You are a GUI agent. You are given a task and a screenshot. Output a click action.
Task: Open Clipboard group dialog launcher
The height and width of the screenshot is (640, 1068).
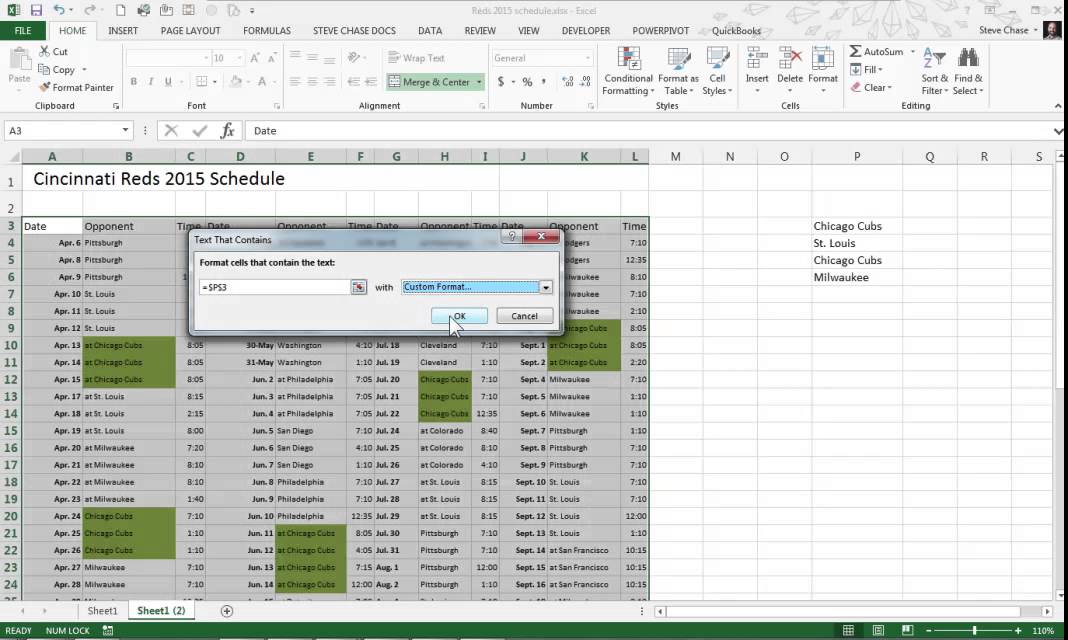coord(116,106)
